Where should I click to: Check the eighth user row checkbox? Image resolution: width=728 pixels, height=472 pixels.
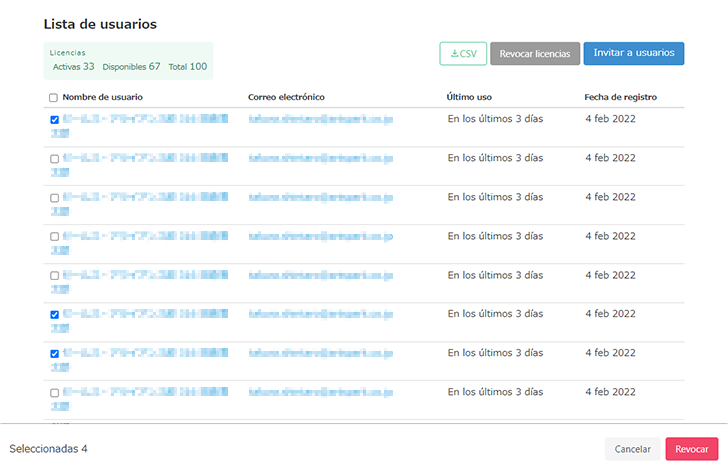pyautogui.click(x=54, y=393)
